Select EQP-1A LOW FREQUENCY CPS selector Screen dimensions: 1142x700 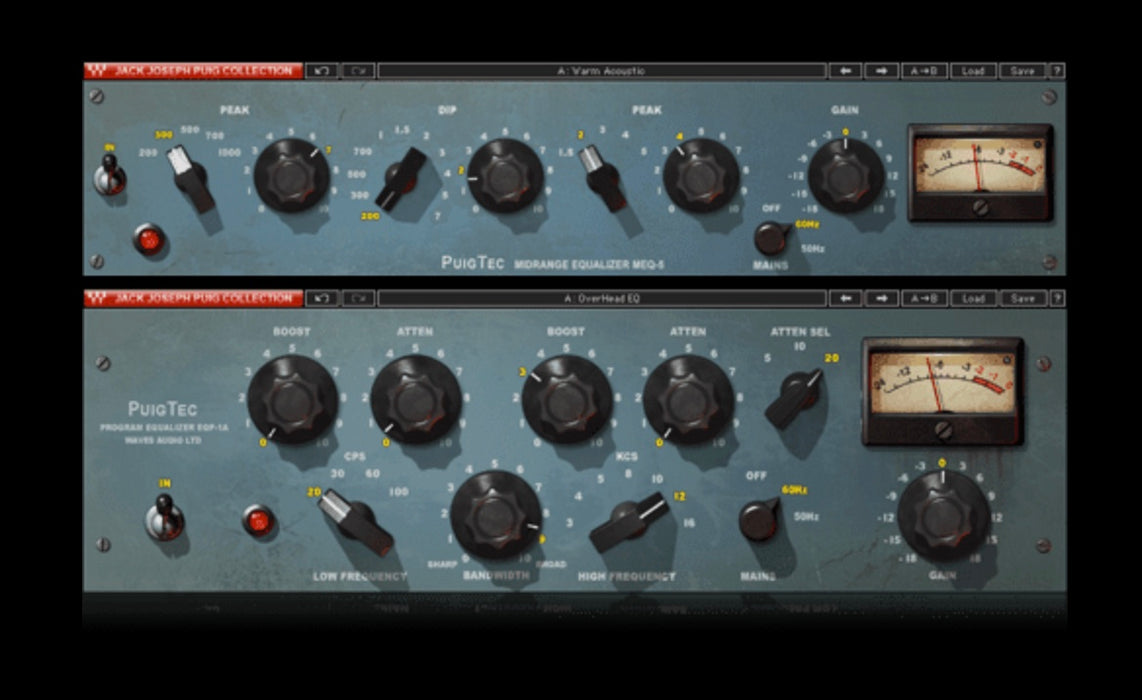(355, 522)
